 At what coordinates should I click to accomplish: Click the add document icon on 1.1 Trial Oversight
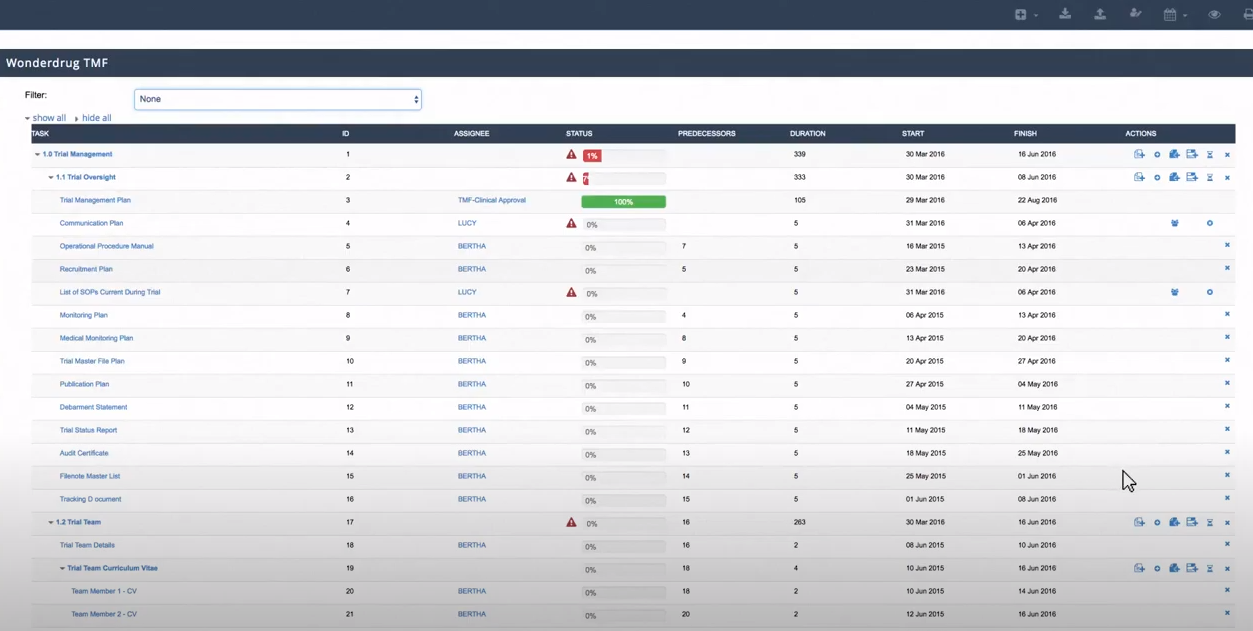pos(1139,177)
